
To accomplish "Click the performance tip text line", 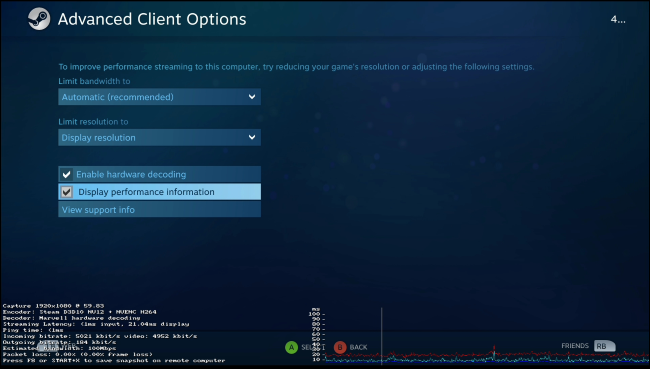I will 296,67.
